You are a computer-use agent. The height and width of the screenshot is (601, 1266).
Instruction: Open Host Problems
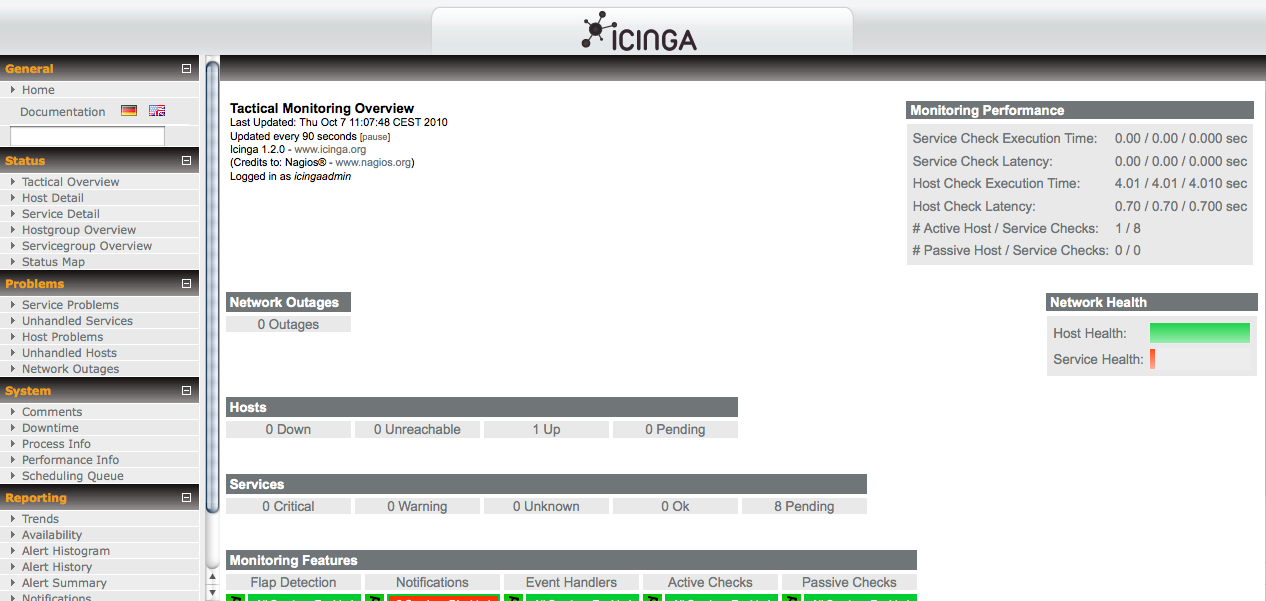[x=62, y=337]
